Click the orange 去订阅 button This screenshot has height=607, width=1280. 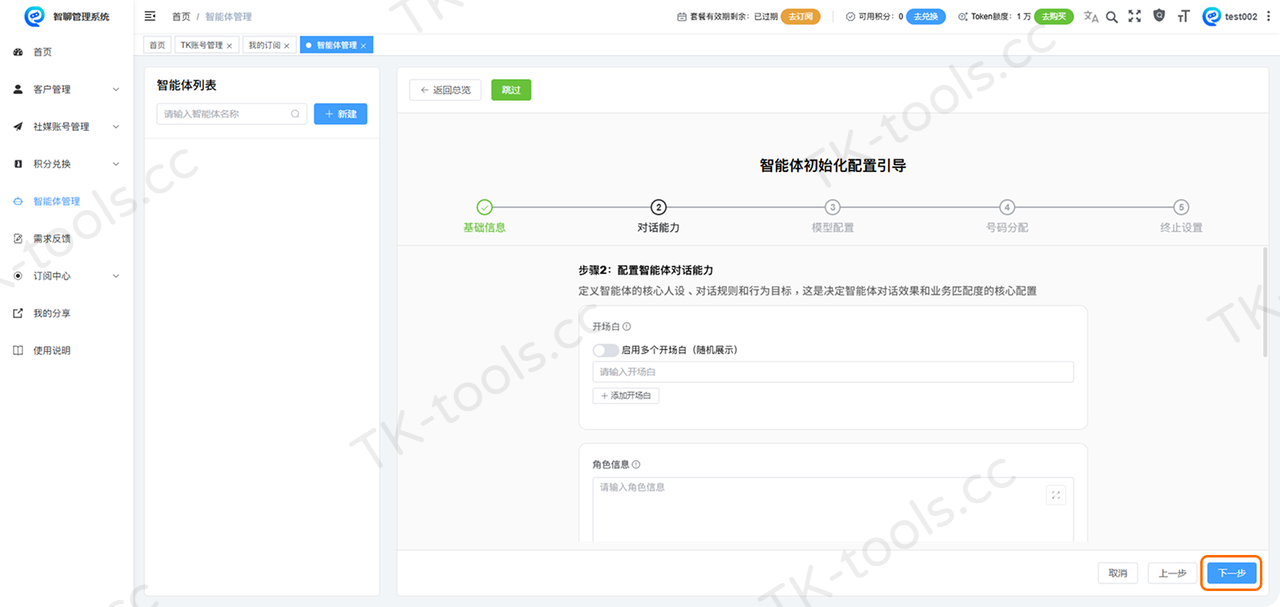pos(800,17)
